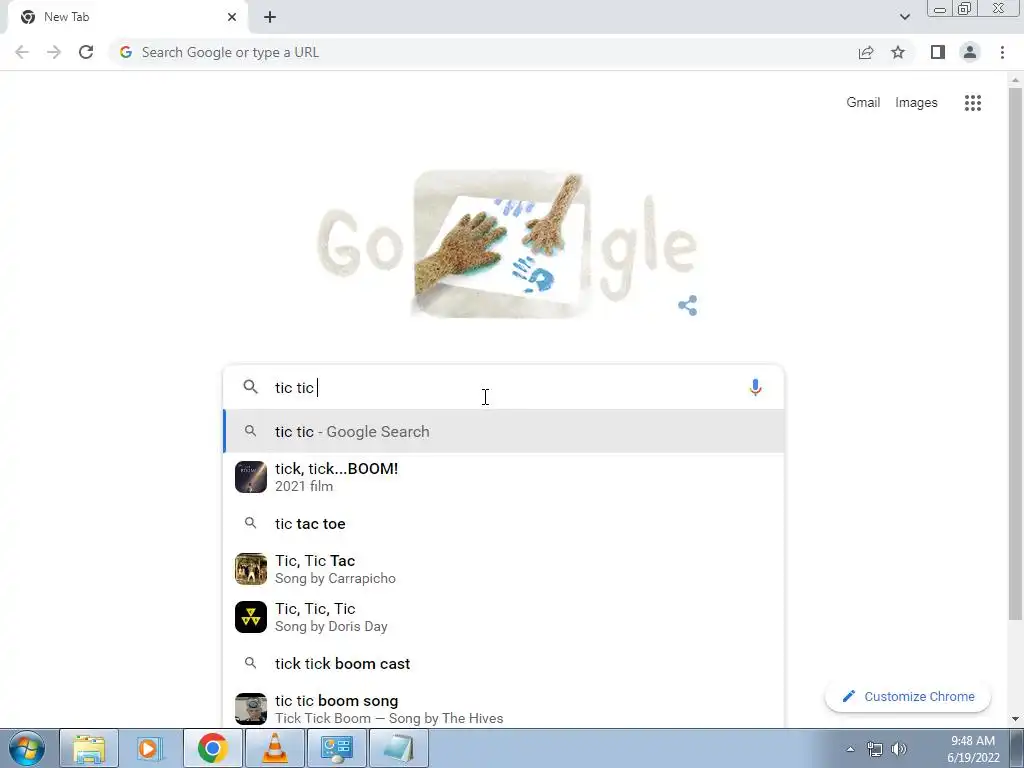Bookmark this tab with the star icon
1024x768 pixels.
pyautogui.click(x=898, y=52)
